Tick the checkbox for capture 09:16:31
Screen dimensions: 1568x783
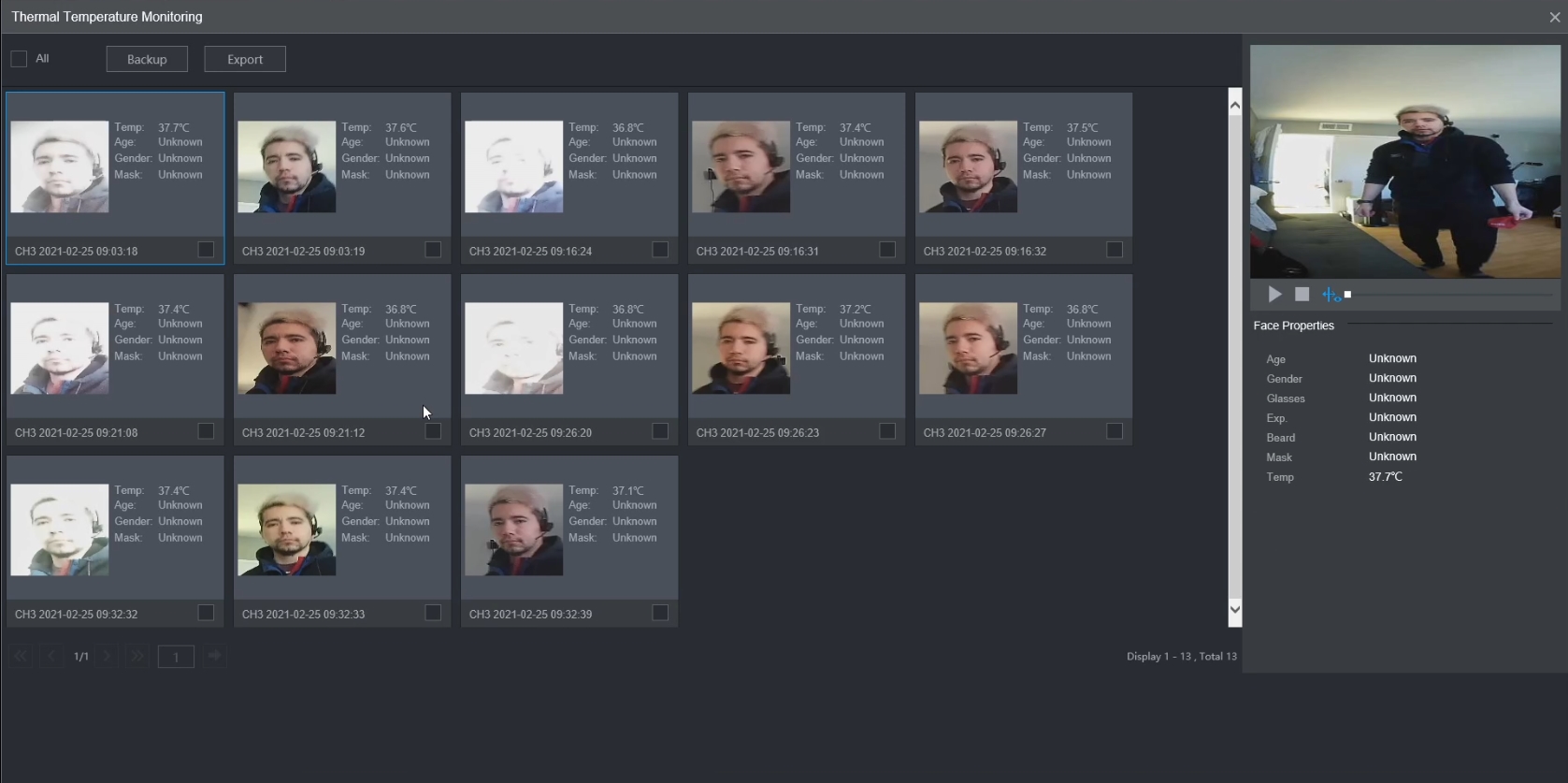(887, 250)
